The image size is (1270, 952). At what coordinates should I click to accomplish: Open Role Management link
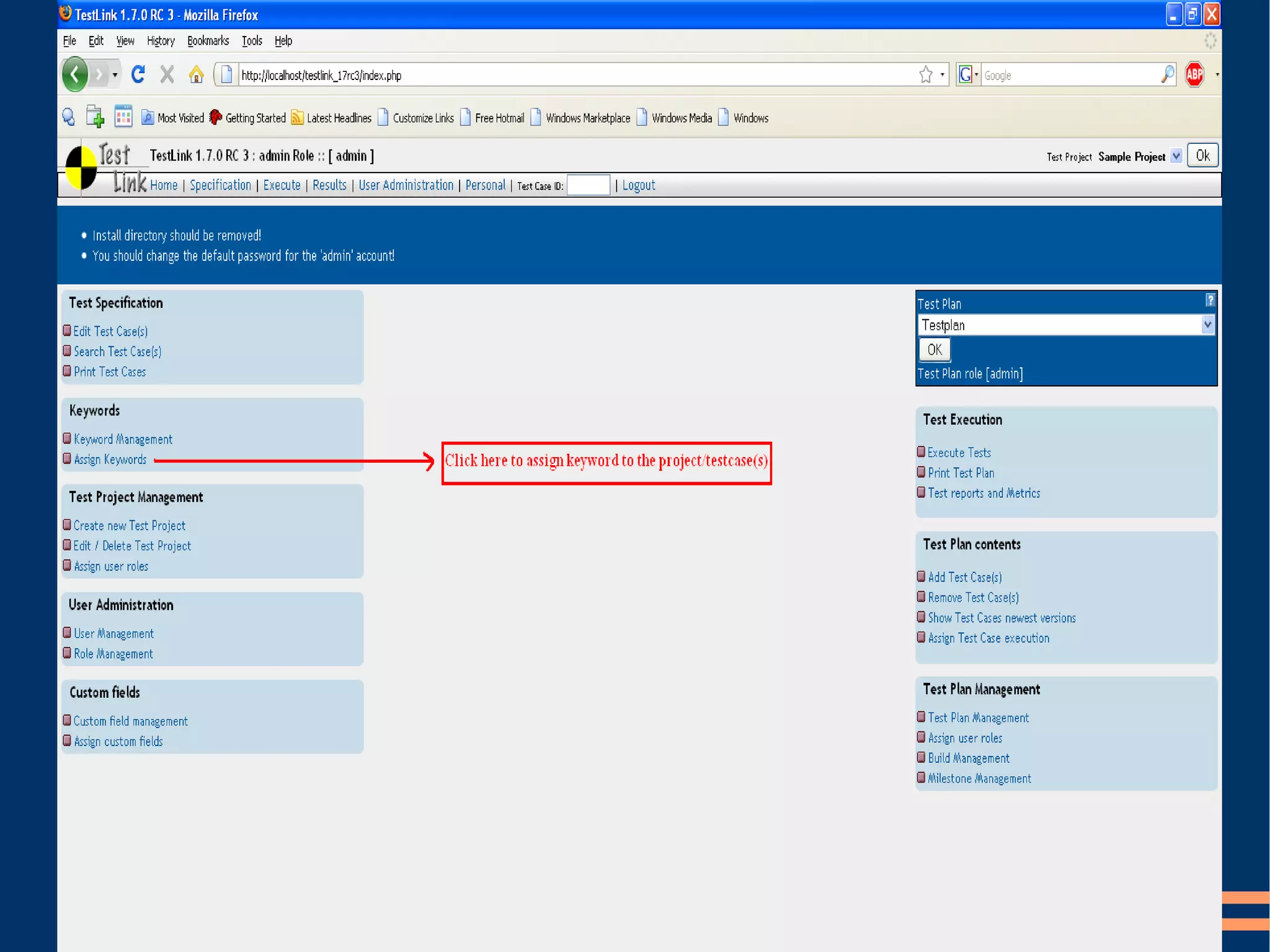click(x=113, y=654)
